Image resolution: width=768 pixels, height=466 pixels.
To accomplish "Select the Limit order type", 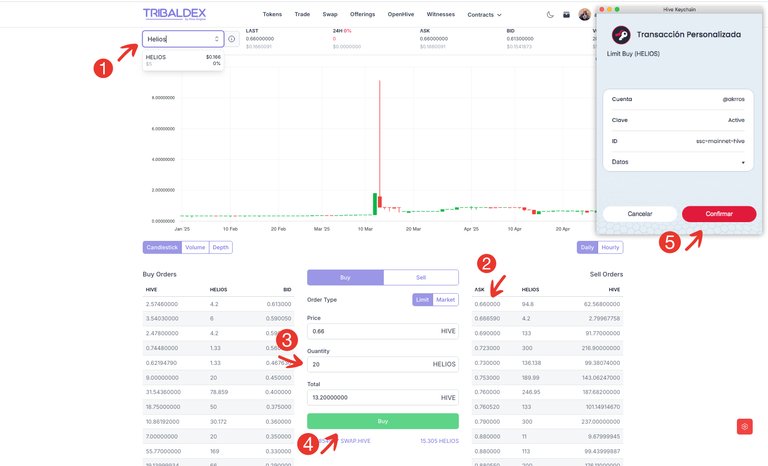I will coord(422,299).
